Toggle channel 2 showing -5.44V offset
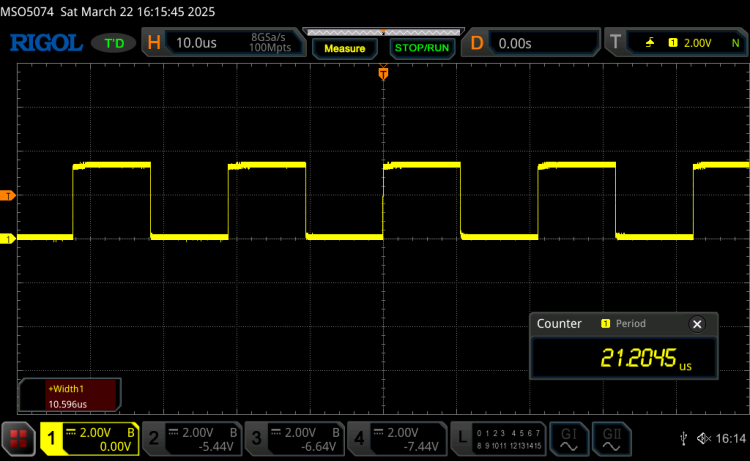This screenshot has width=750, height=461. tap(193, 437)
